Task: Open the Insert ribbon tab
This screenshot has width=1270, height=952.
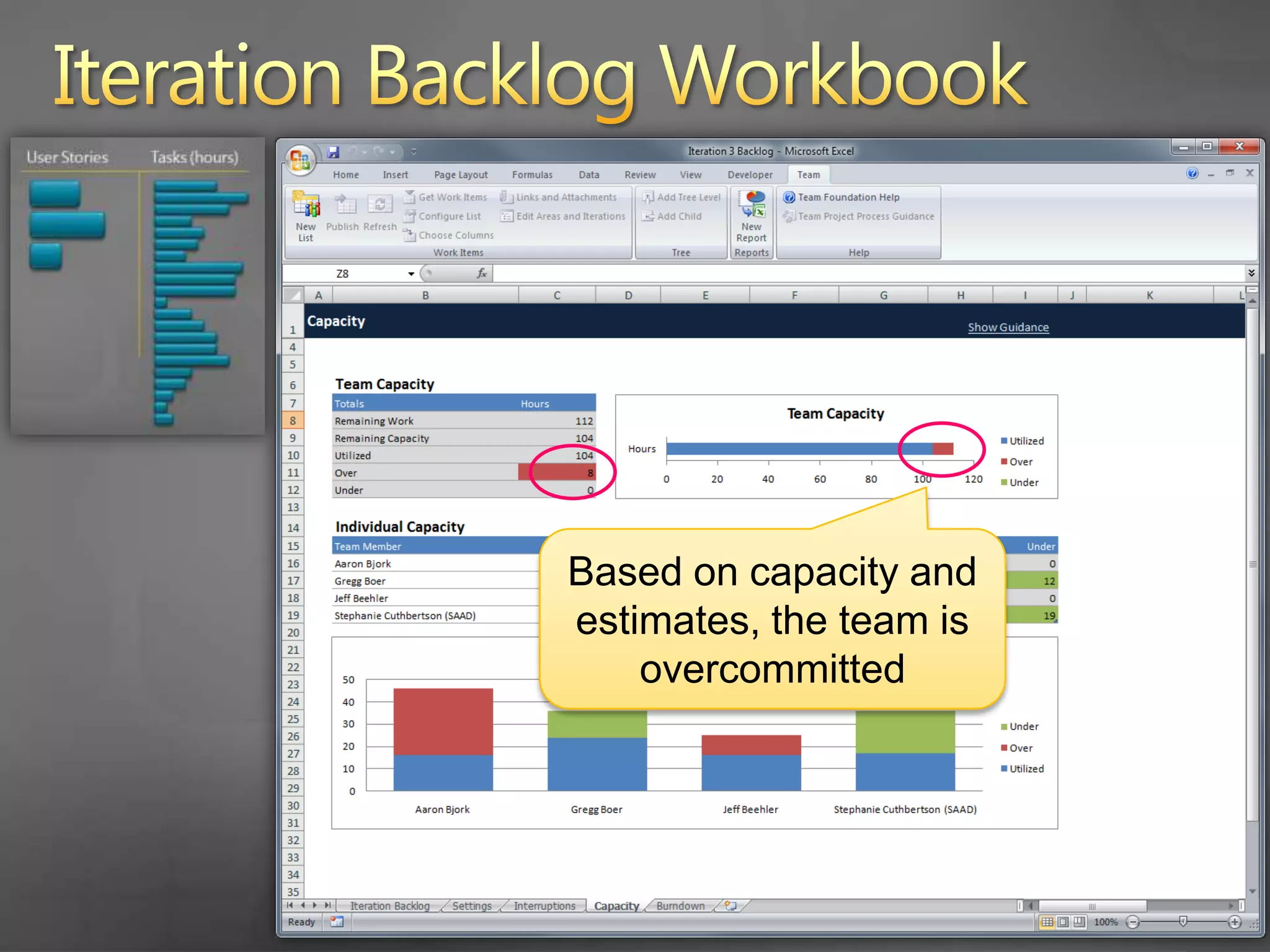Action: click(395, 175)
